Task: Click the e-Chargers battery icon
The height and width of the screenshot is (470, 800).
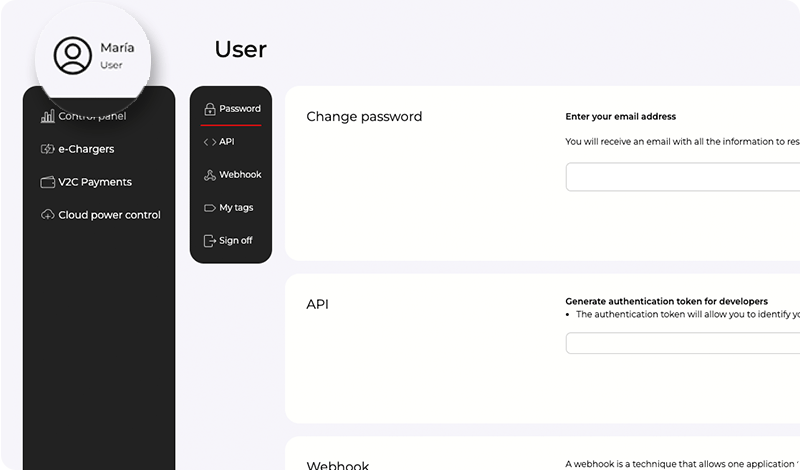Action: tap(47, 149)
